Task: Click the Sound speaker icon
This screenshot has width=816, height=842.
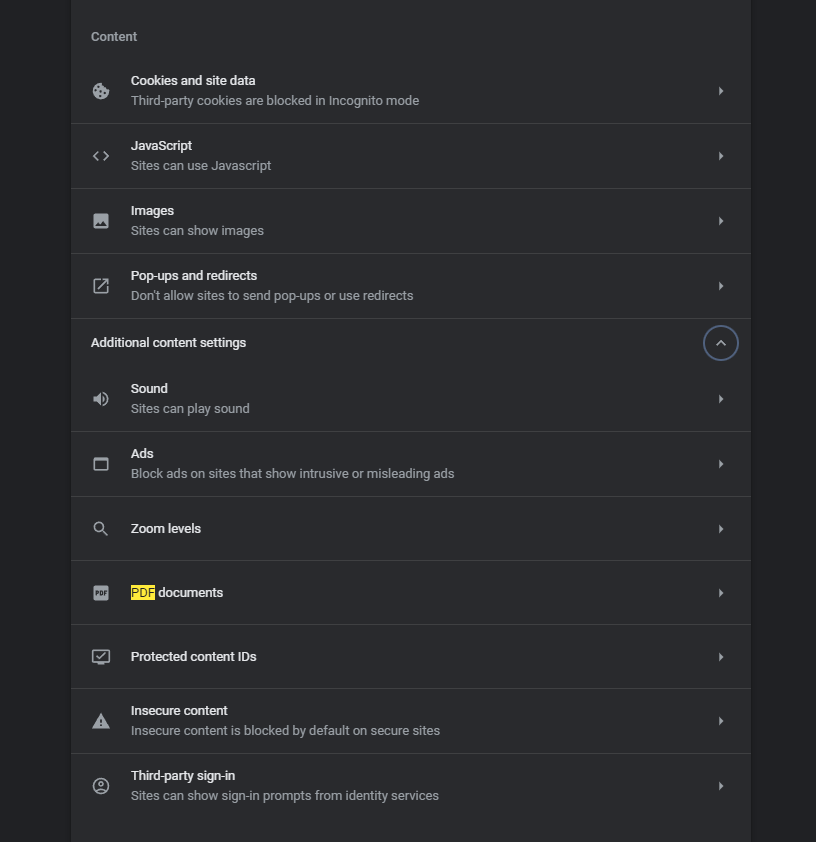Action: 101,399
